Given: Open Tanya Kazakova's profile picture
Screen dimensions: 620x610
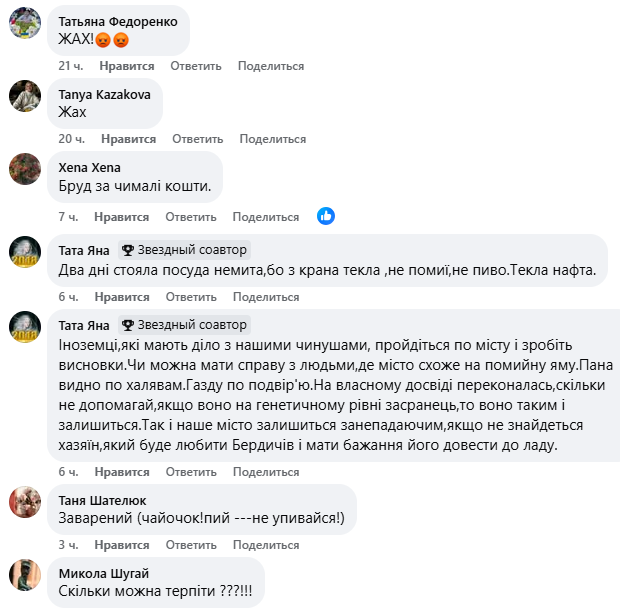Looking at the screenshot, I should tap(24, 96).
